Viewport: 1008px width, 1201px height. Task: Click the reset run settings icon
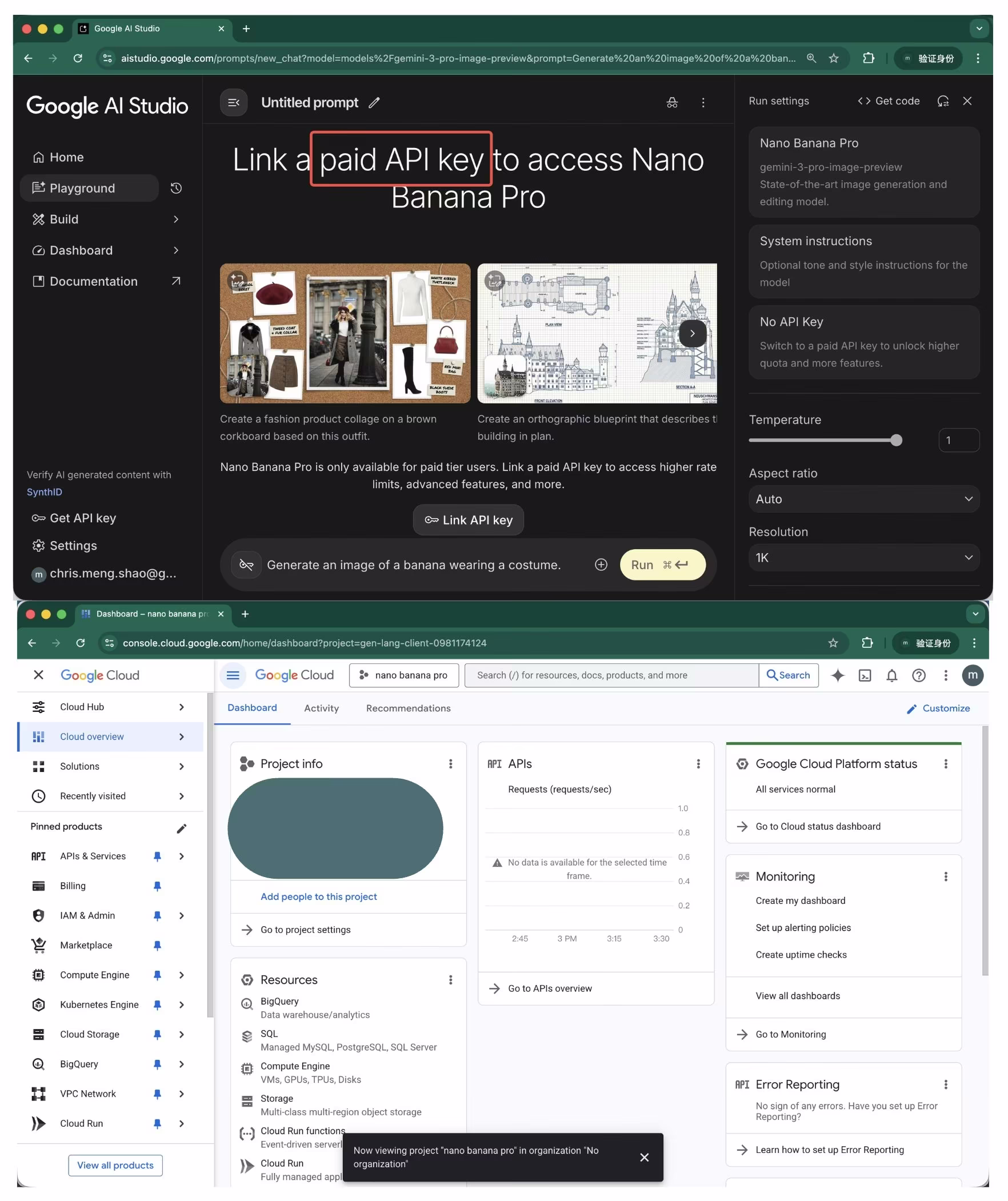[944, 101]
